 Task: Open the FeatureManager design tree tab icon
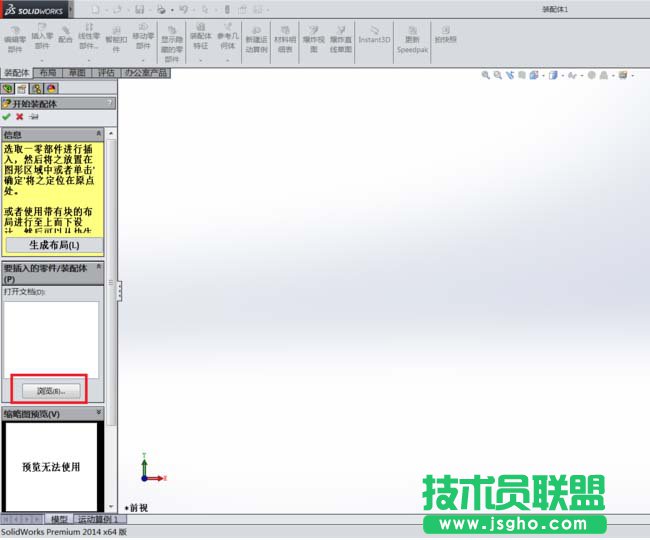7,88
